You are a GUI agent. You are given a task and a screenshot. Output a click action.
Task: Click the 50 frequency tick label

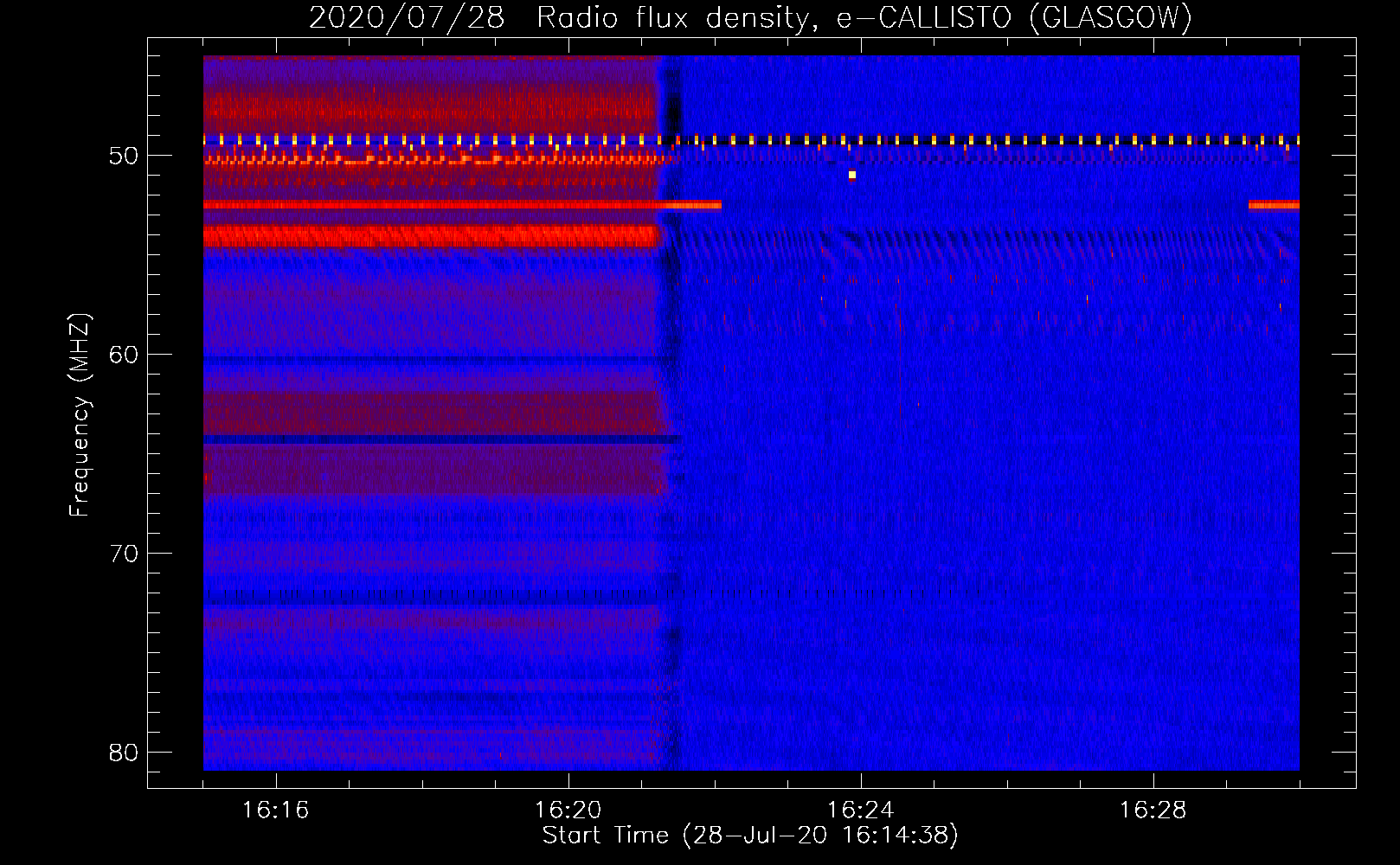124,157
